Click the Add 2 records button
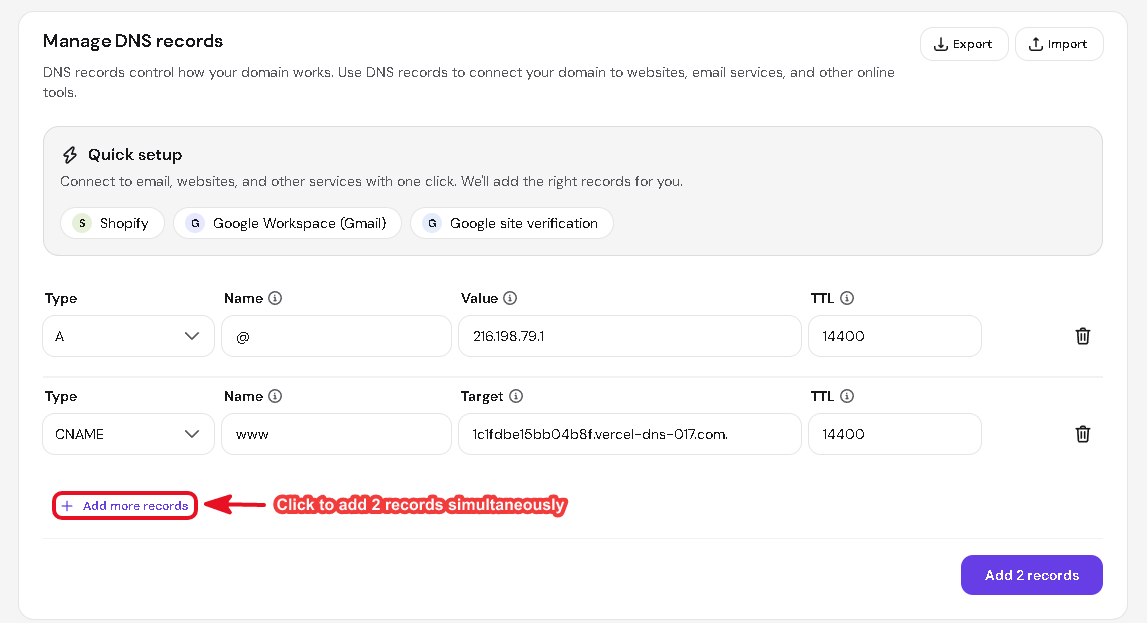 [1031, 575]
